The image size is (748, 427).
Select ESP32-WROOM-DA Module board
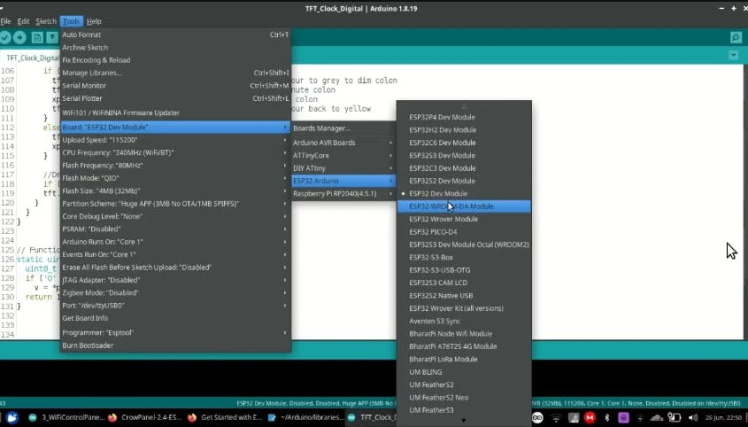pyautogui.click(x=464, y=207)
